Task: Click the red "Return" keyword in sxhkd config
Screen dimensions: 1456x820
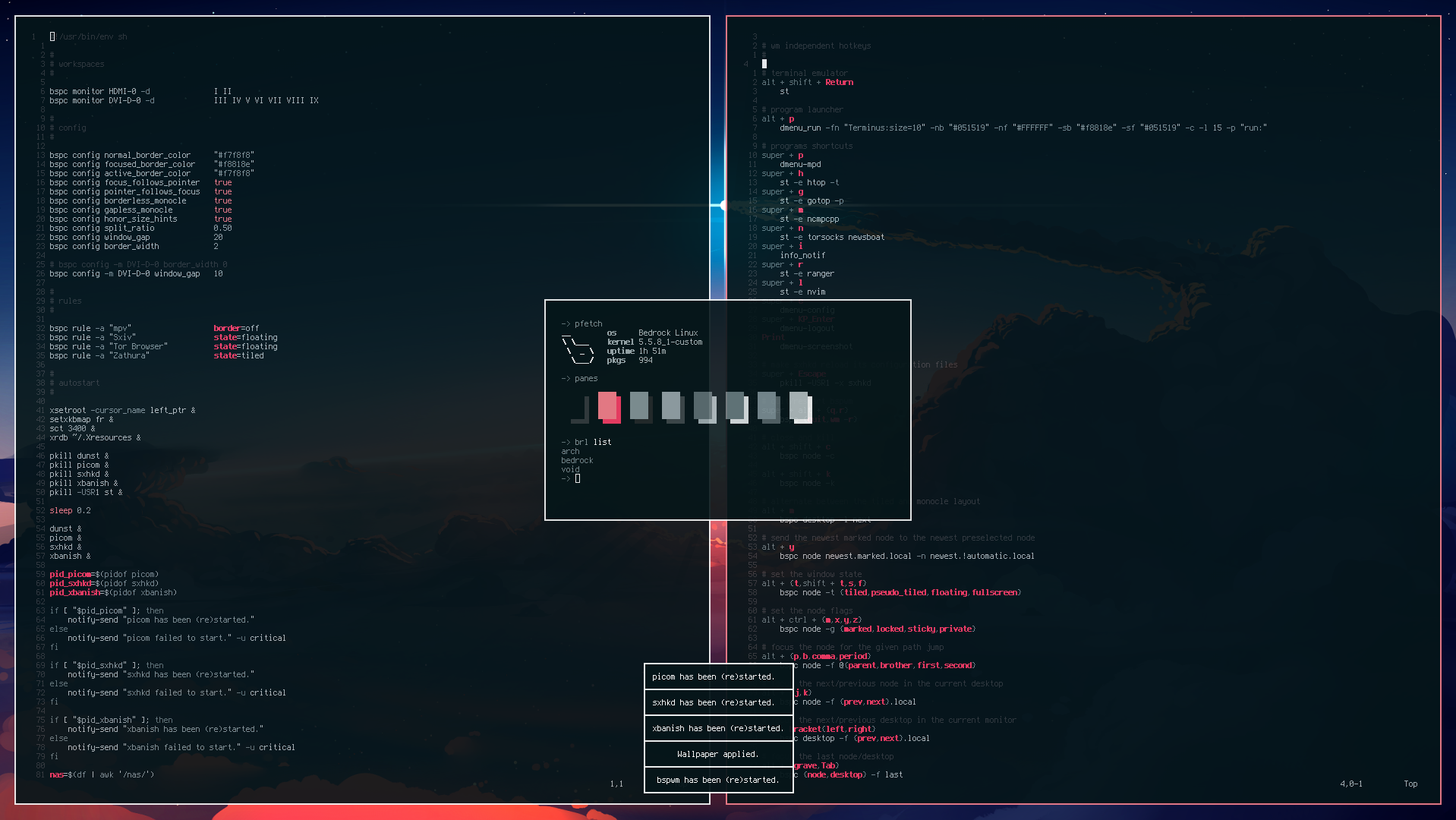Action: (x=839, y=82)
